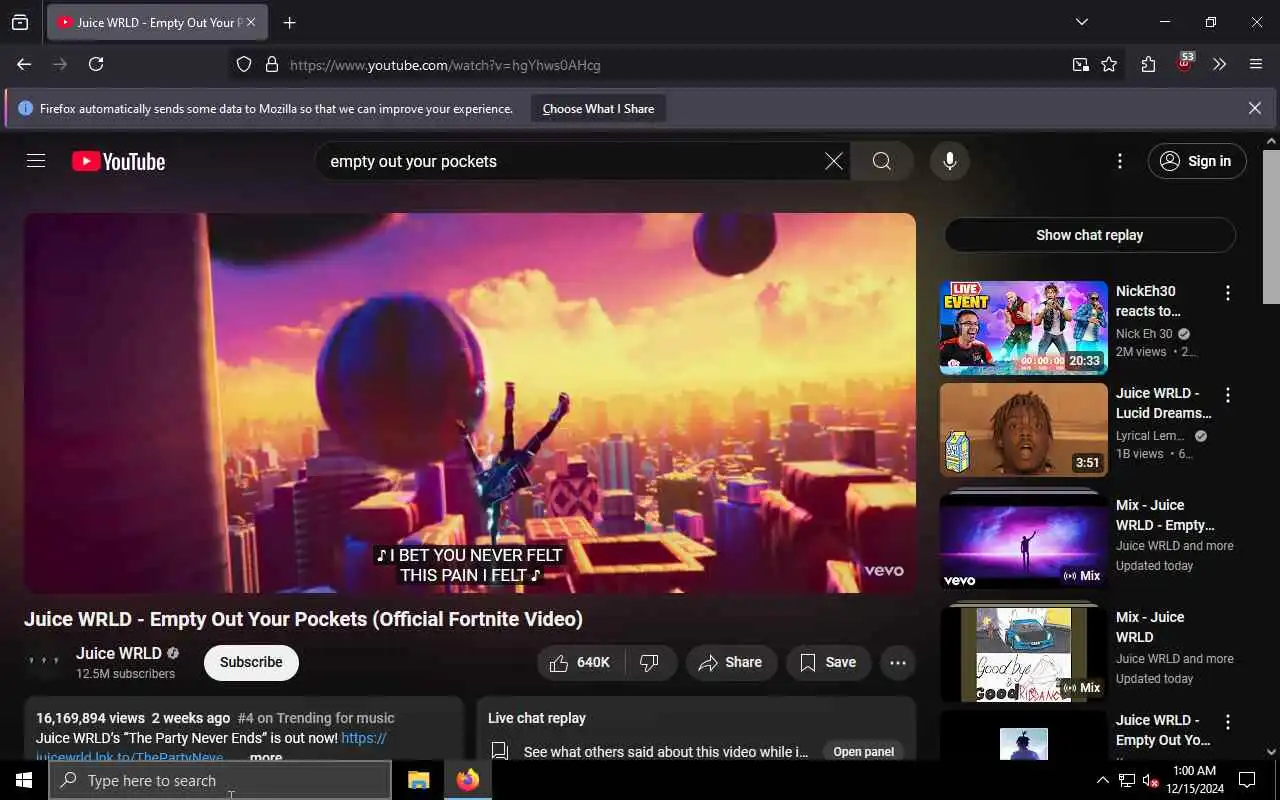Open Firefox View recent browsing icon

click(x=20, y=22)
